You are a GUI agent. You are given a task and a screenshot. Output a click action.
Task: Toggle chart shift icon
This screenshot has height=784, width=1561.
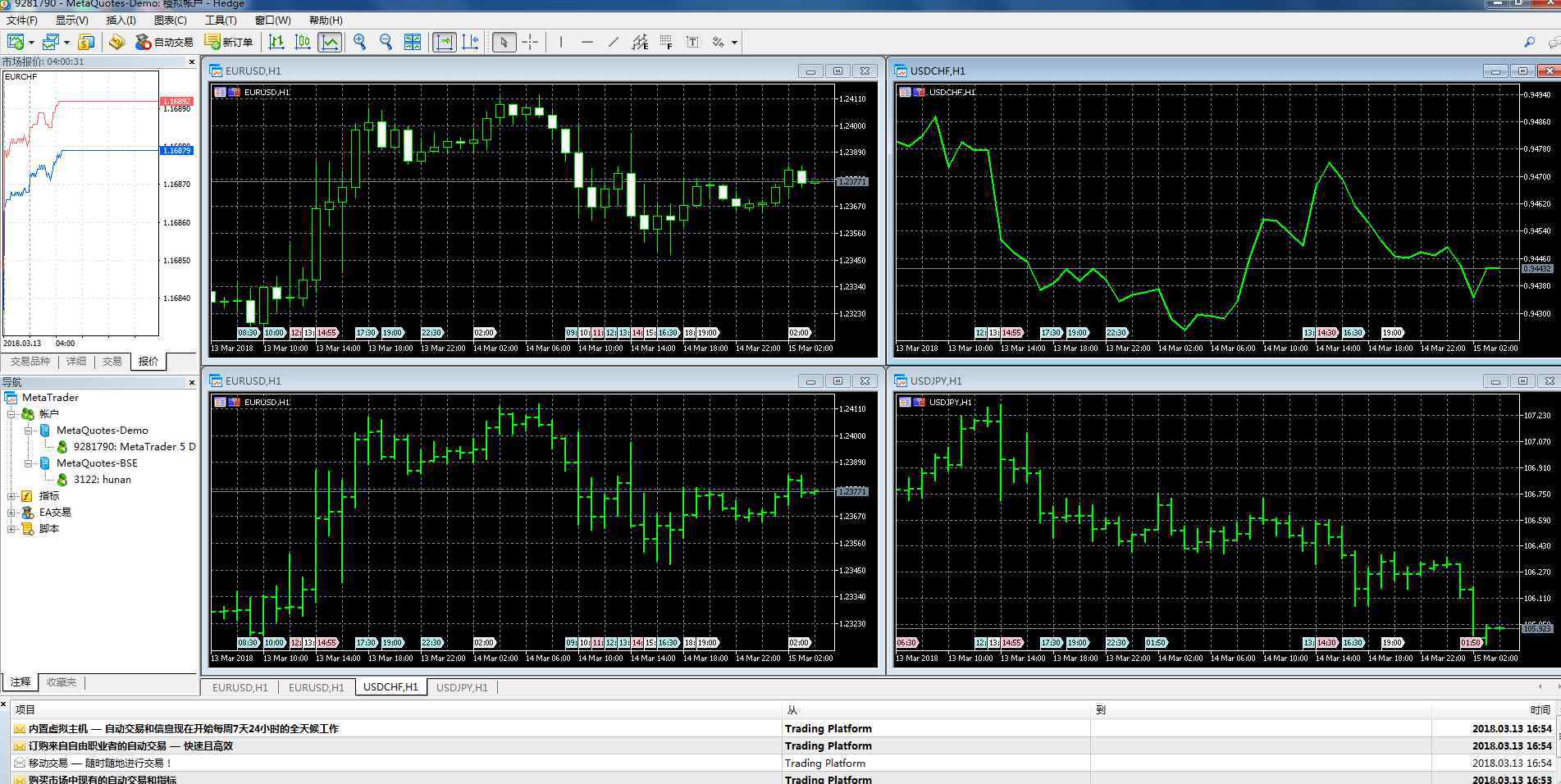(x=470, y=42)
